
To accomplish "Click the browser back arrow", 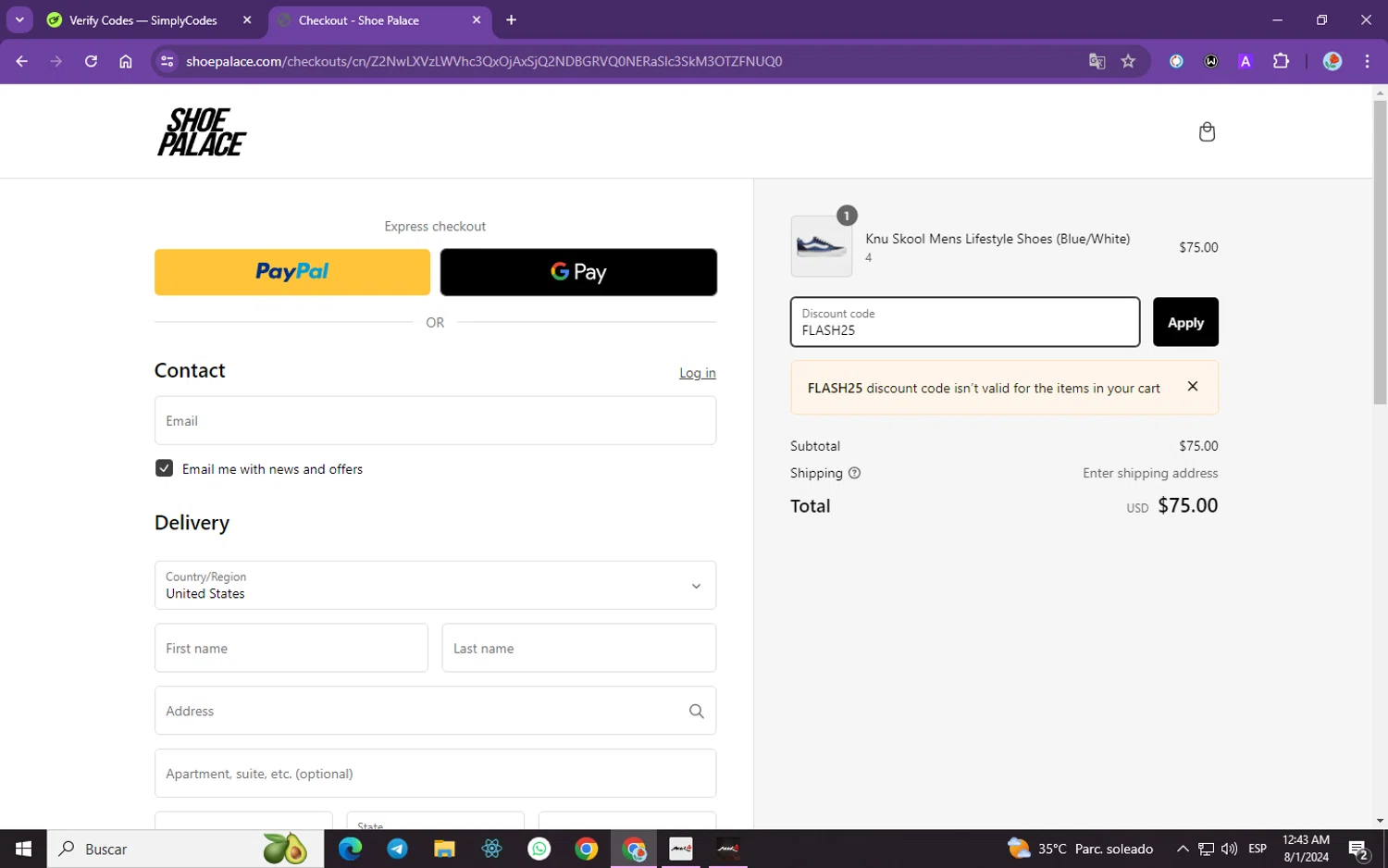I will point(21,61).
